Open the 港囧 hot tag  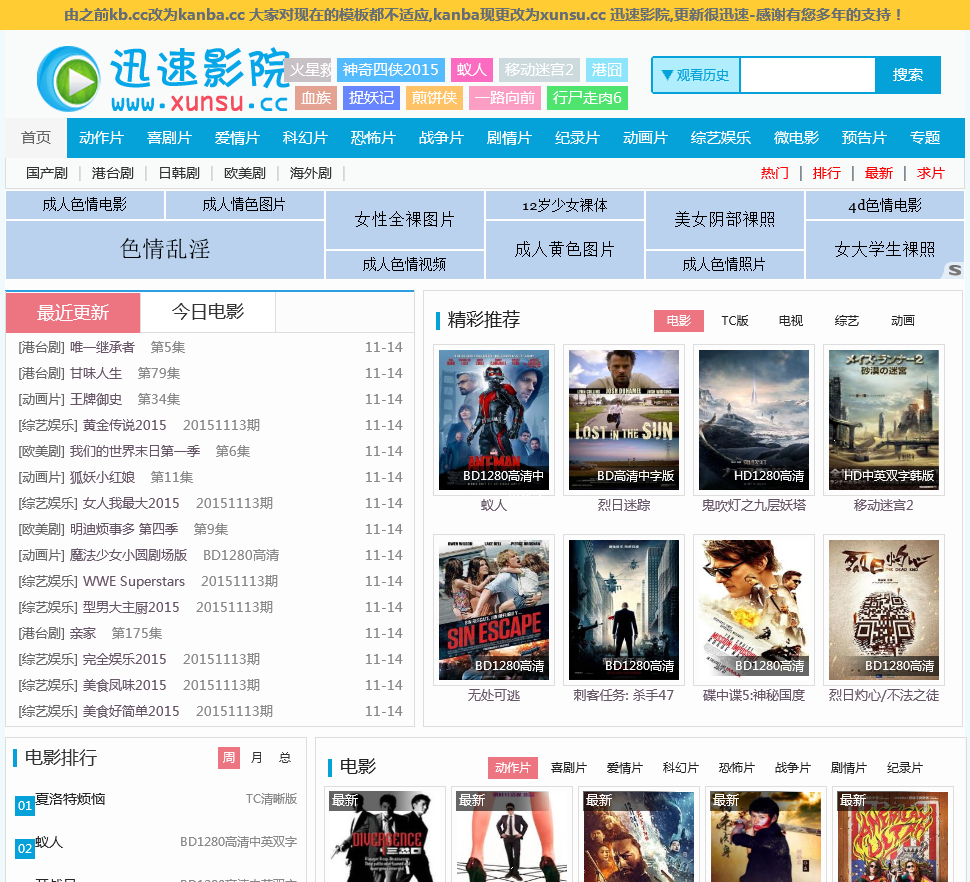pos(606,70)
